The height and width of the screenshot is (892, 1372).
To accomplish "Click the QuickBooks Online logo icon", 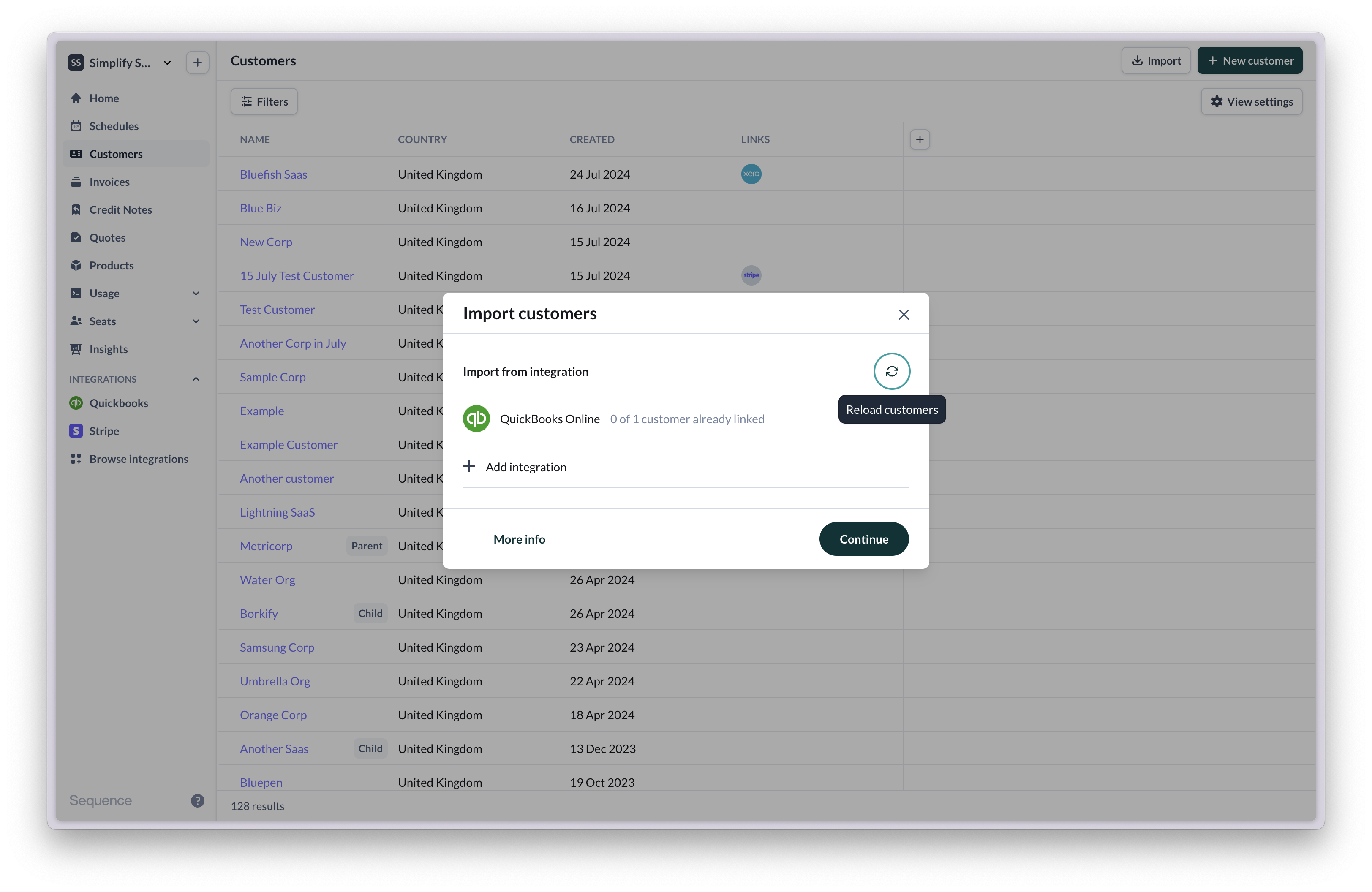I will (476, 419).
